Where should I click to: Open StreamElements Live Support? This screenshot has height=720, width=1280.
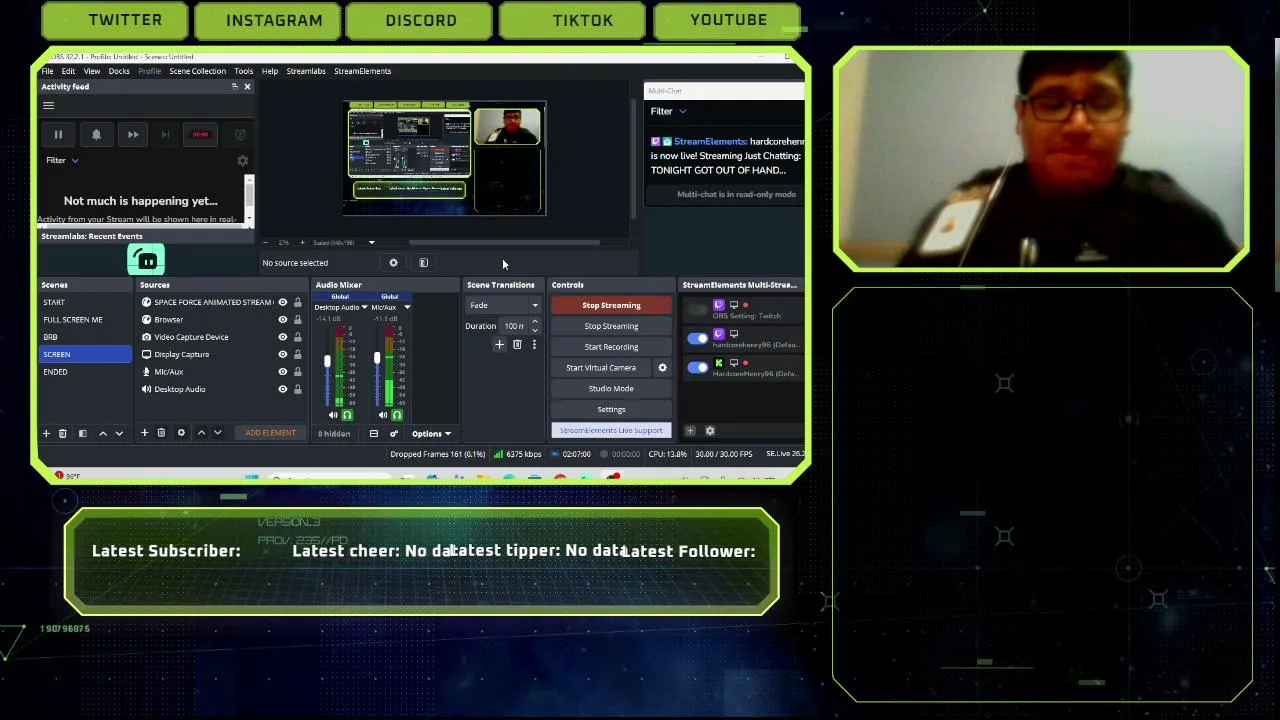tap(611, 431)
